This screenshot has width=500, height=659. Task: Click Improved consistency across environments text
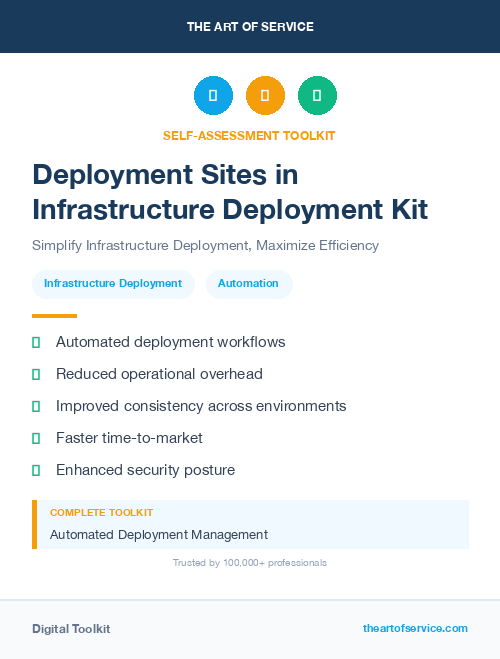(x=201, y=406)
